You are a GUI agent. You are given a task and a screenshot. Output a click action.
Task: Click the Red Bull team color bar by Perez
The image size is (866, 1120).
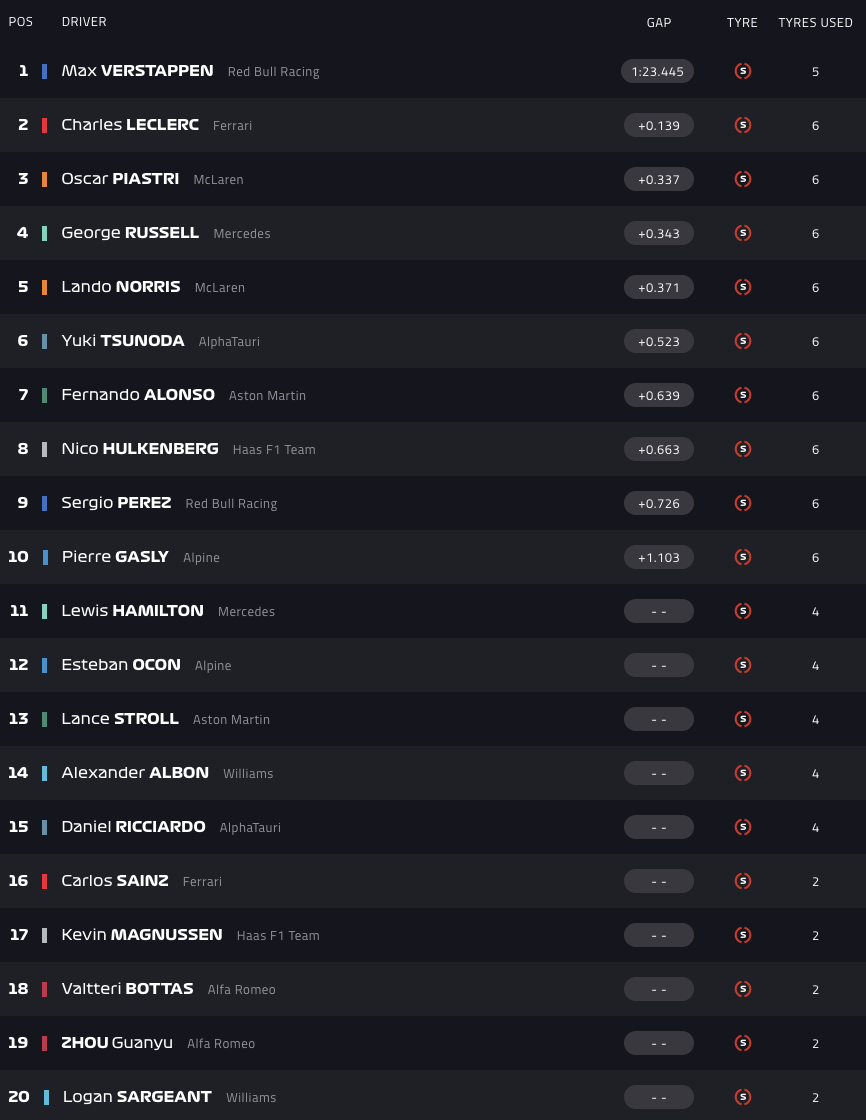coord(44,503)
